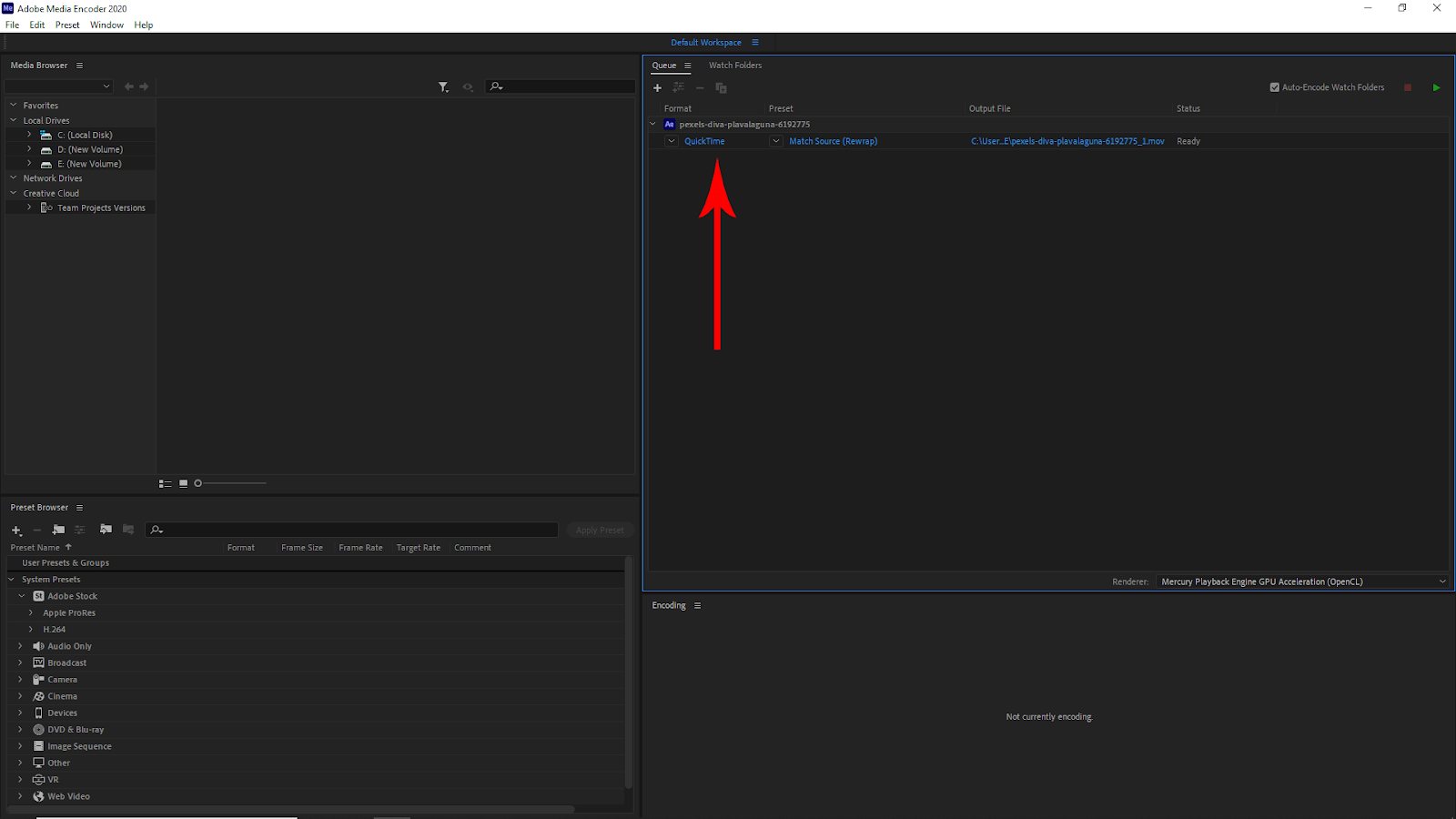Open the QuickTime format dropdown arrow
Viewport: 1456px width, 819px height.
pyautogui.click(x=672, y=141)
